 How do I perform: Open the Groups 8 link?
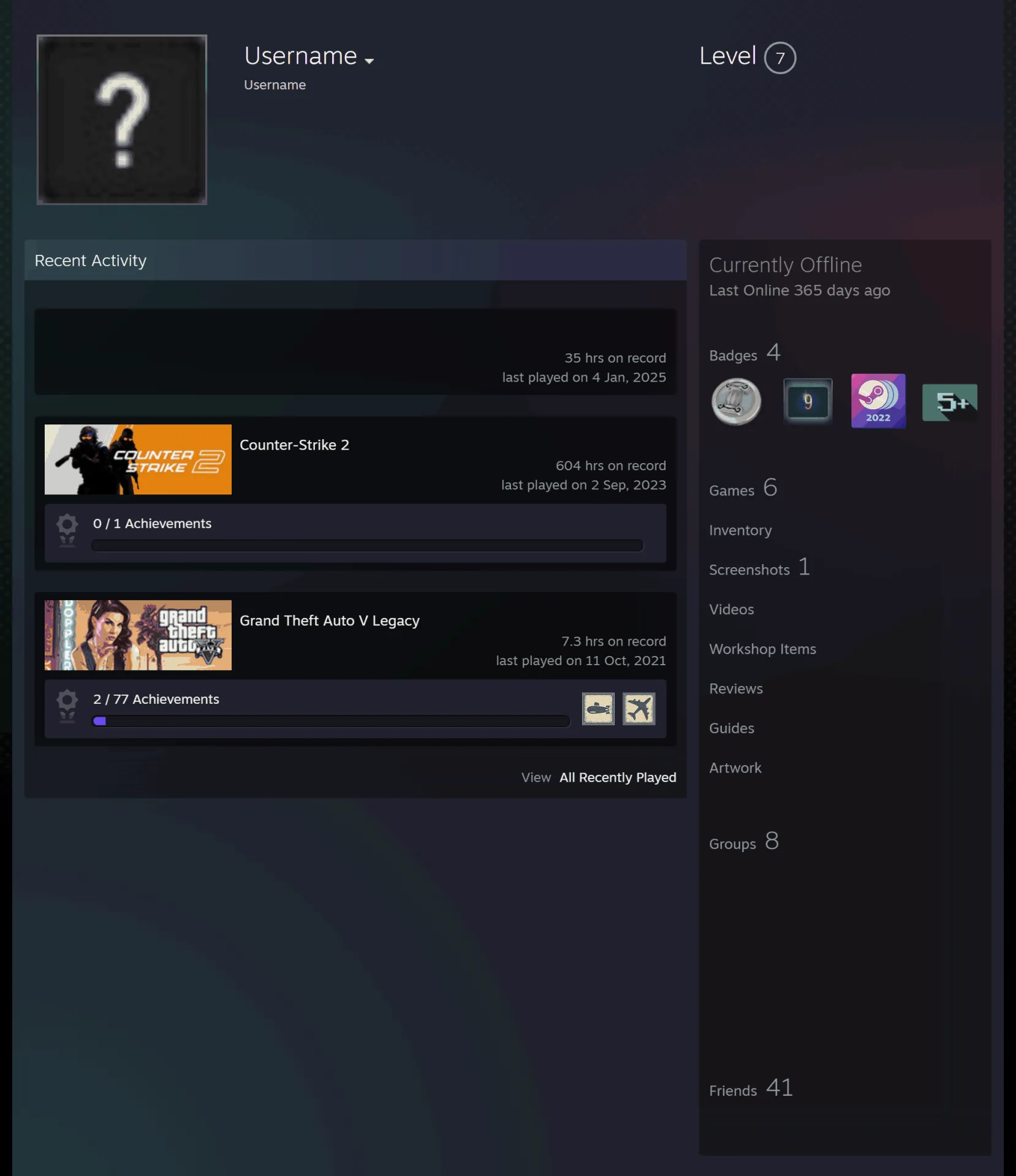pyautogui.click(x=744, y=842)
